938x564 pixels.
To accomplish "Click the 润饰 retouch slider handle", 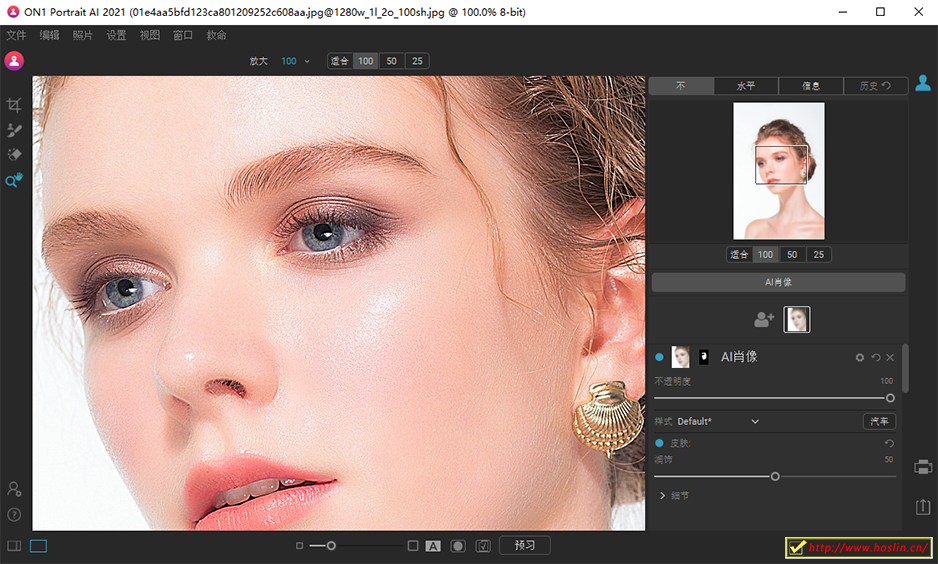I will click(775, 476).
